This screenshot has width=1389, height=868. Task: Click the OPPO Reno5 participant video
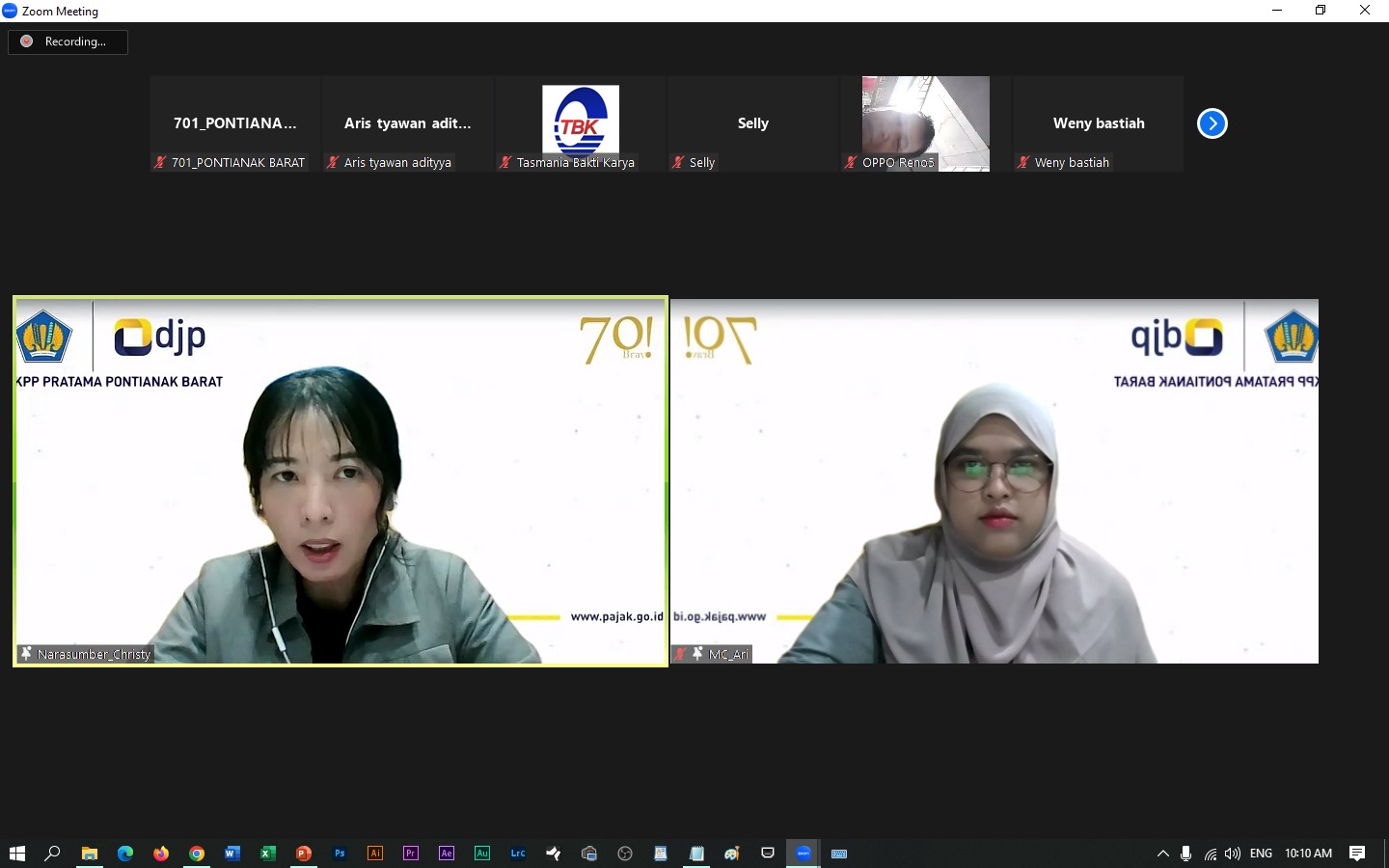click(x=925, y=123)
